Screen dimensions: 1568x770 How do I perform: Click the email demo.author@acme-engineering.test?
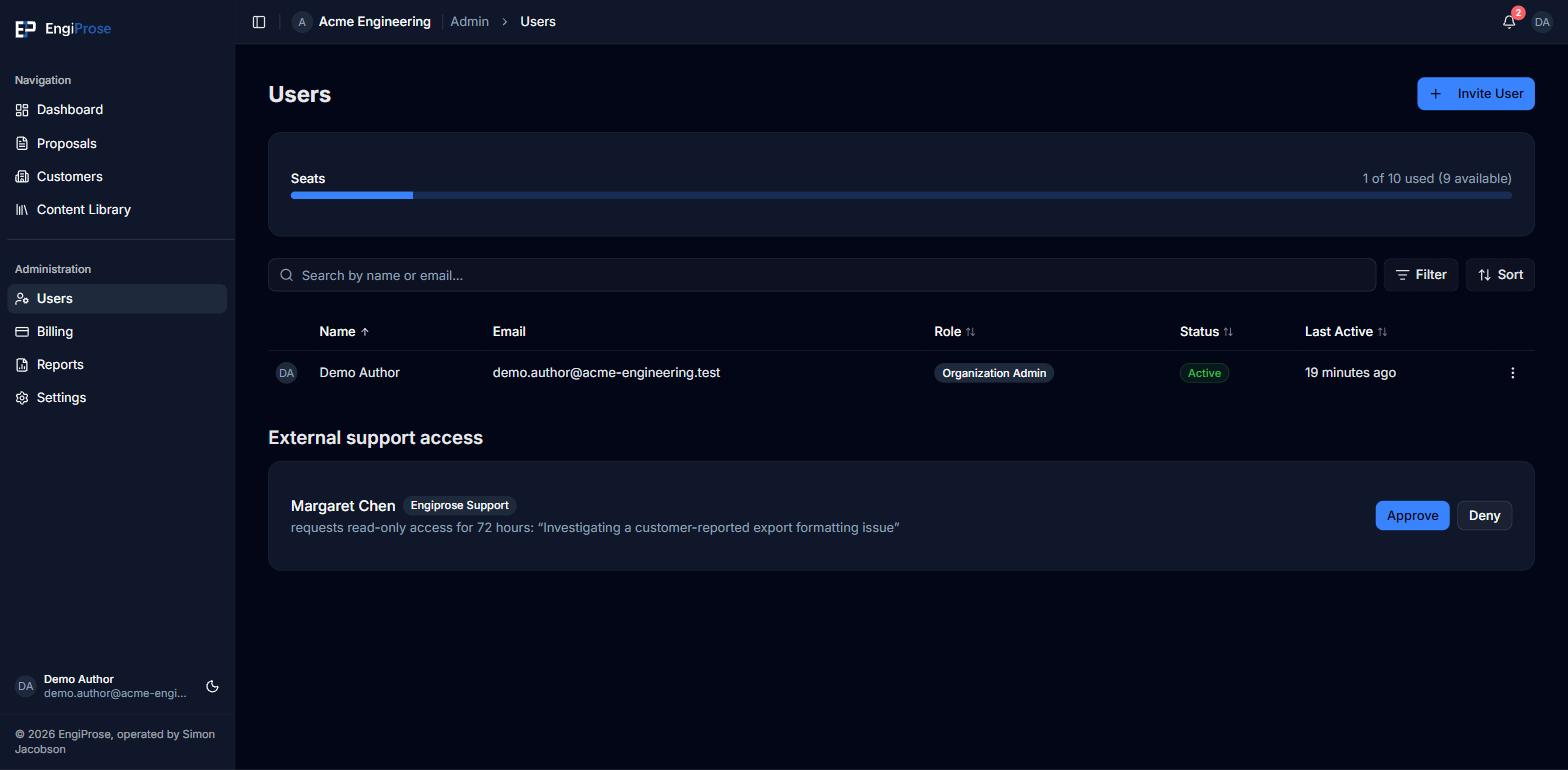[606, 373]
